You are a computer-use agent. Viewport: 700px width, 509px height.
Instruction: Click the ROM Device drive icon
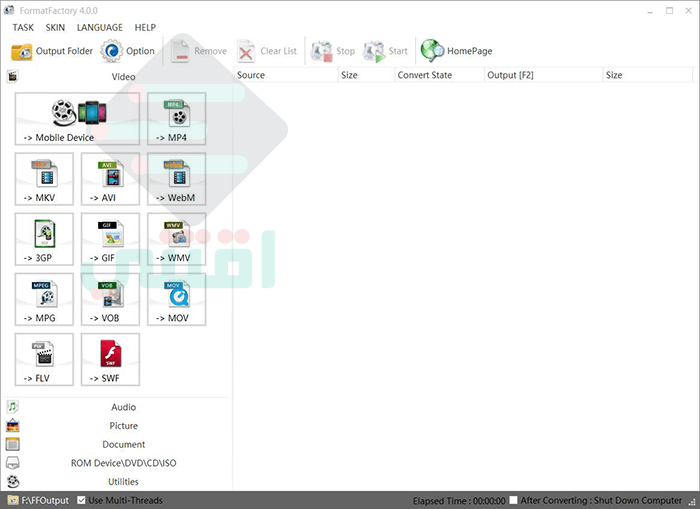pos(12,463)
